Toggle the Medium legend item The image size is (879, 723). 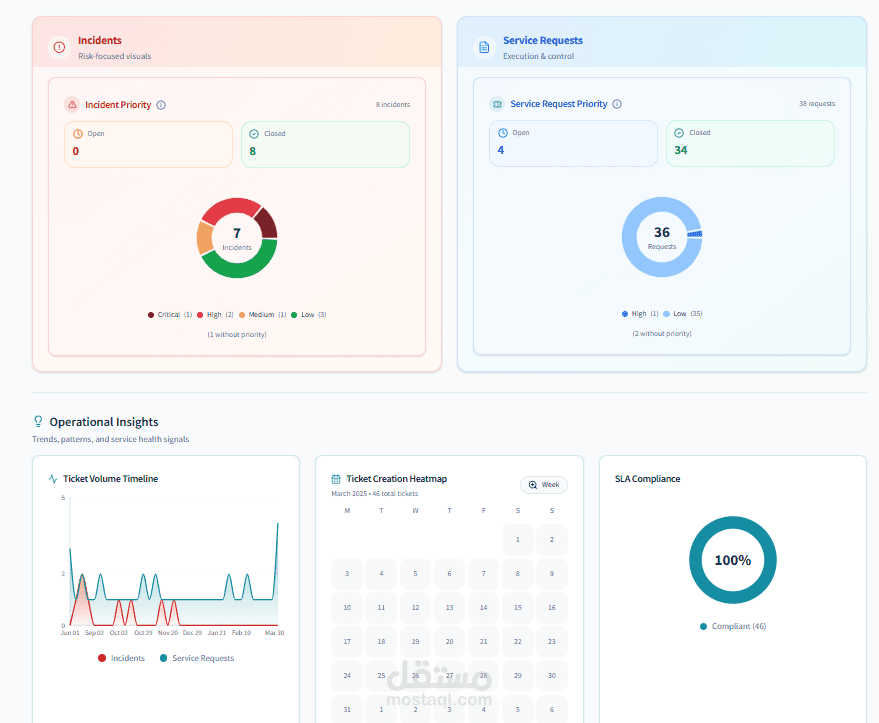tap(262, 315)
